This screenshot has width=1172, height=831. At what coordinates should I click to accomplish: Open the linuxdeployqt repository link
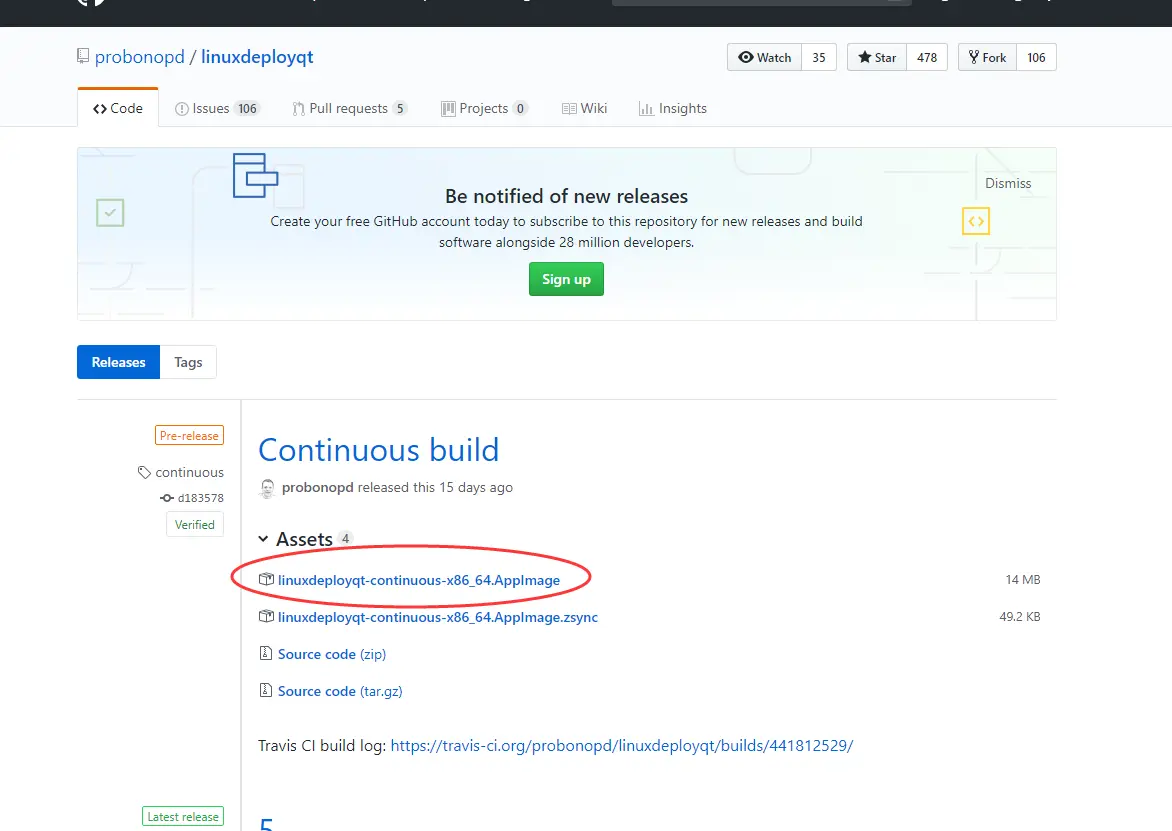pyautogui.click(x=257, y=57)
